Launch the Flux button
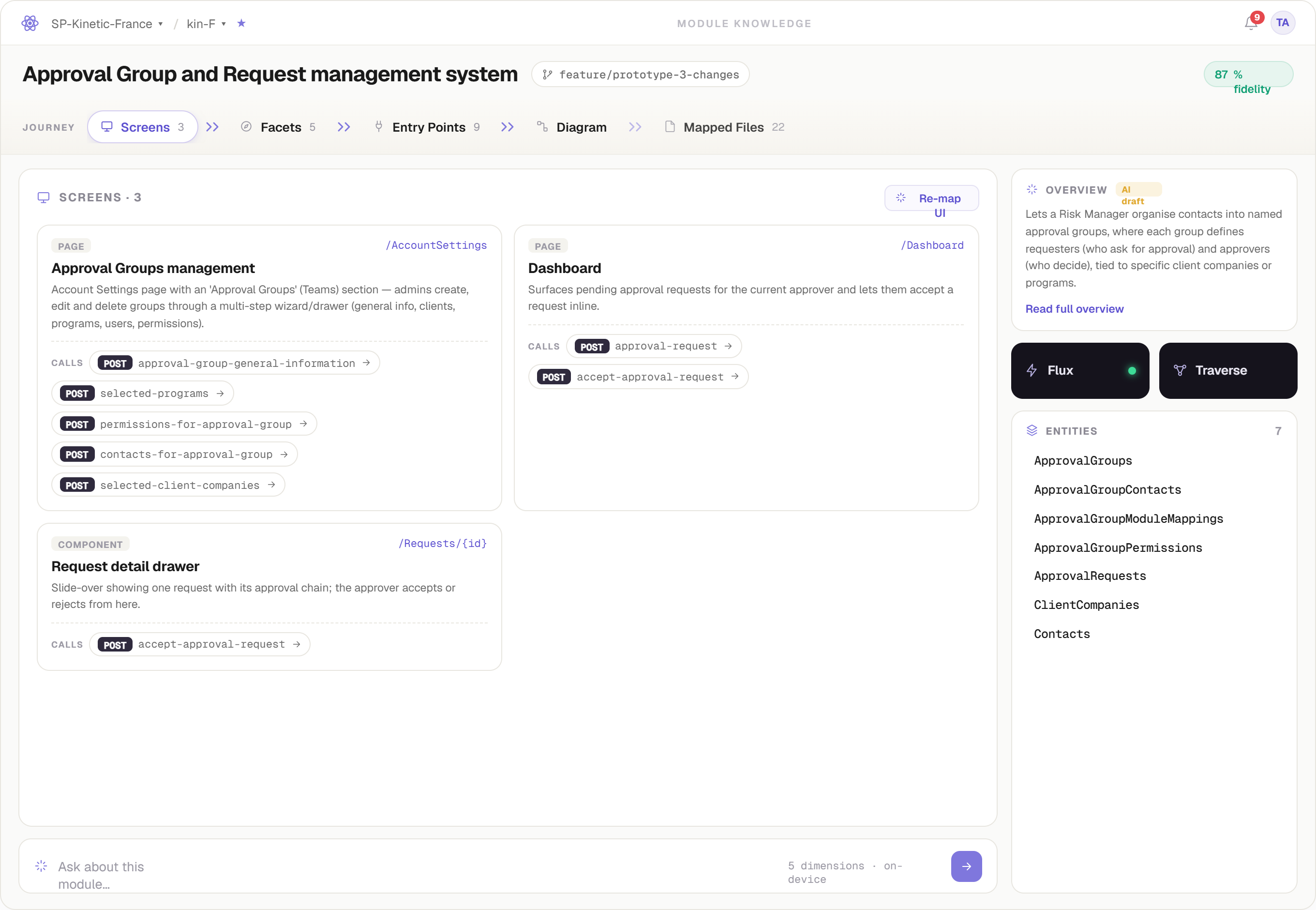Viewport: 1316px width, 910px height. pyautogui.click(x=1080, y=371)
